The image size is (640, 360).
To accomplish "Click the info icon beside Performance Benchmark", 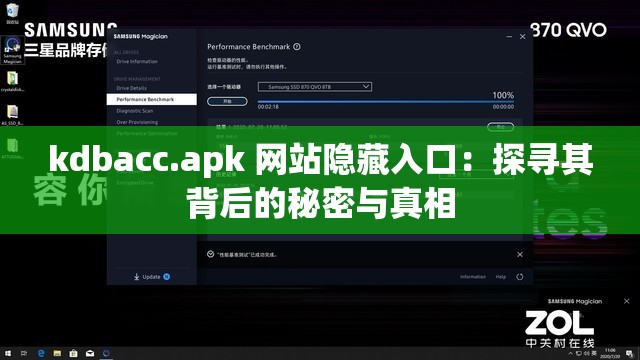I will tap(297, 47).
